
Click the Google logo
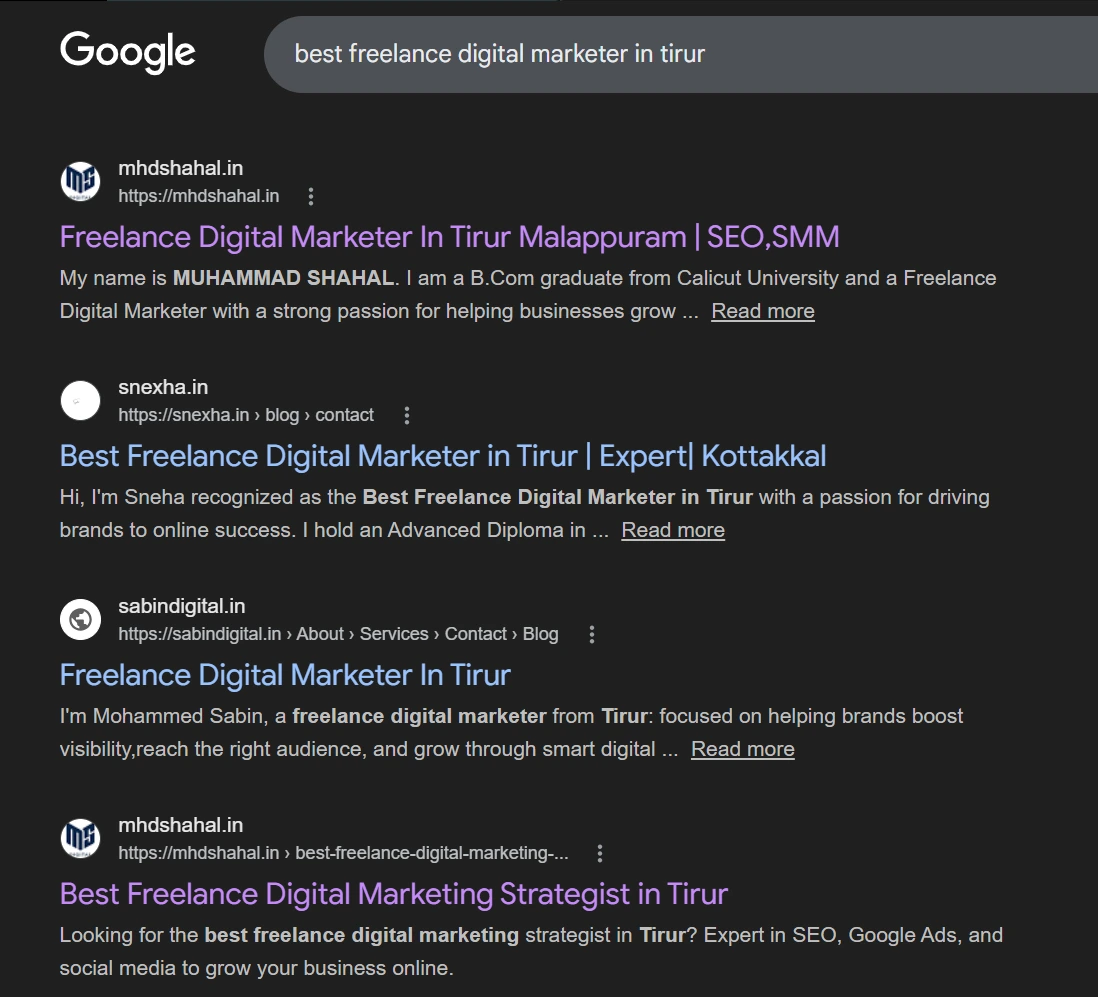coord(127,53)
